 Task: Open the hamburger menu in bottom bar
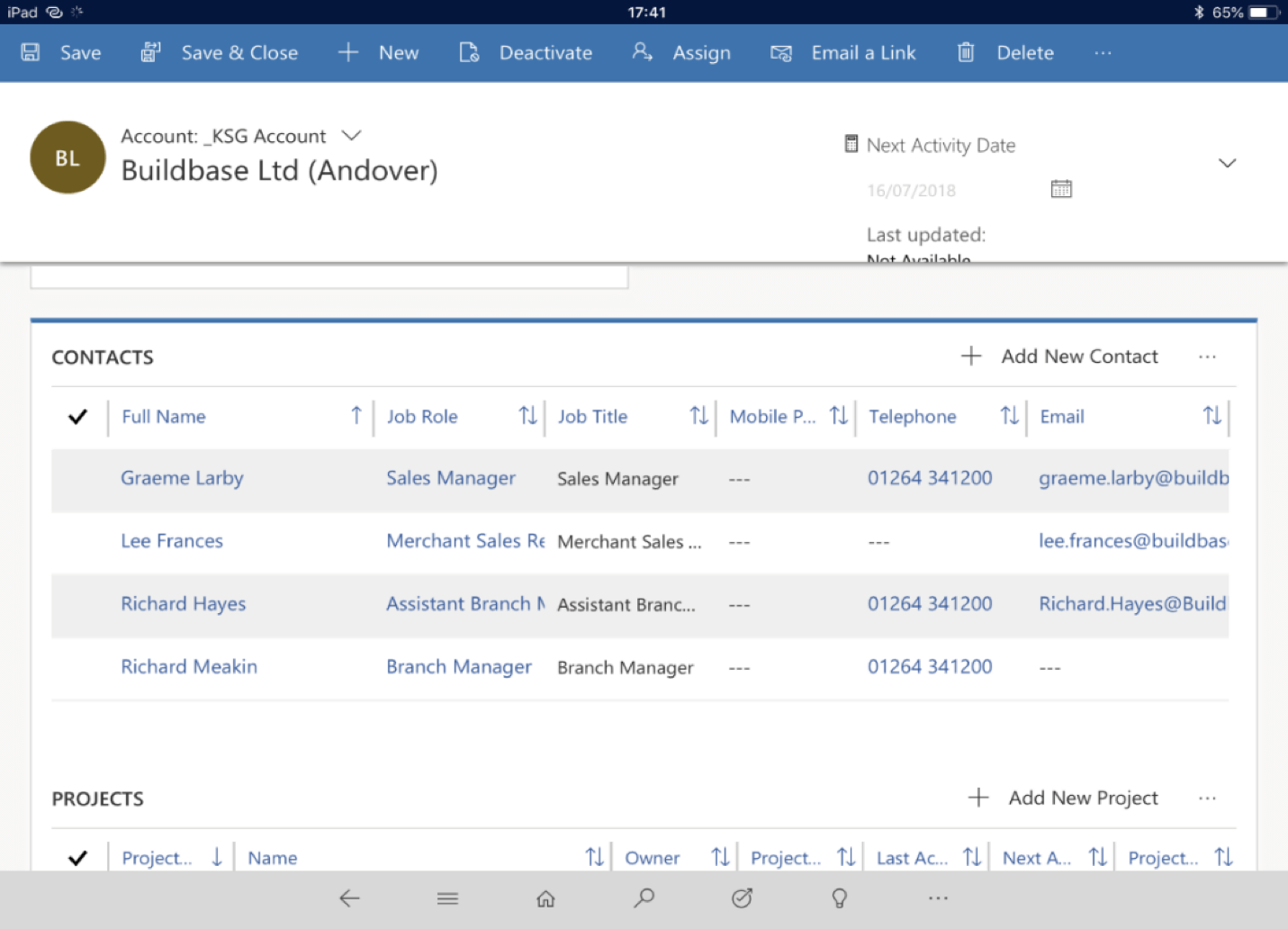(447, 898)
